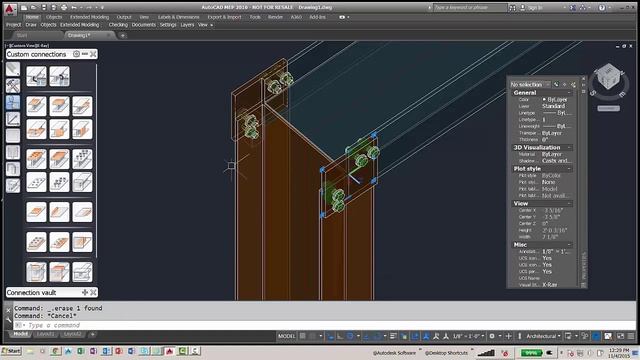Select the hammer tools icon in connections sidebar

coord(13,85)
